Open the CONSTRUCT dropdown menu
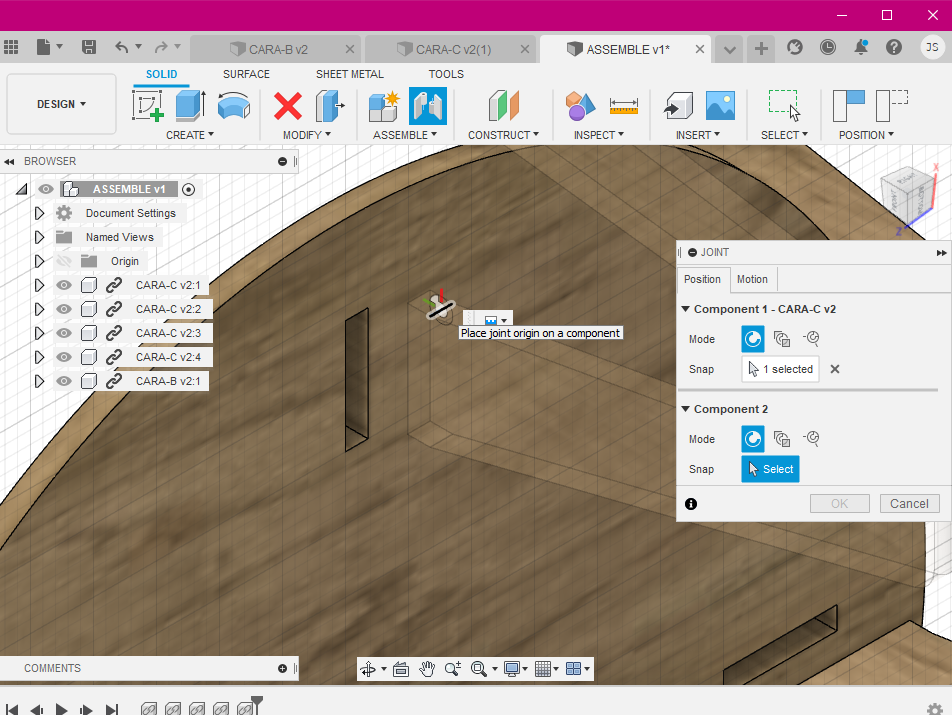 pyautogui.click(x=503, y=135)
